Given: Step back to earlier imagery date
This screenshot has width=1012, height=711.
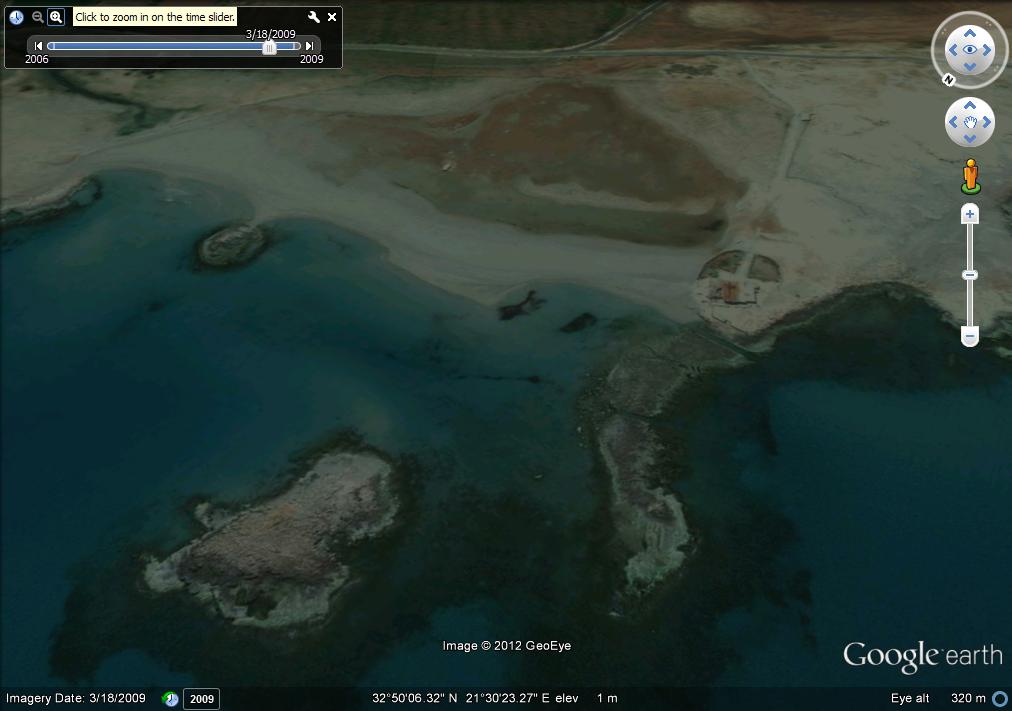Looking at the screenshot, I should [38, 46].
